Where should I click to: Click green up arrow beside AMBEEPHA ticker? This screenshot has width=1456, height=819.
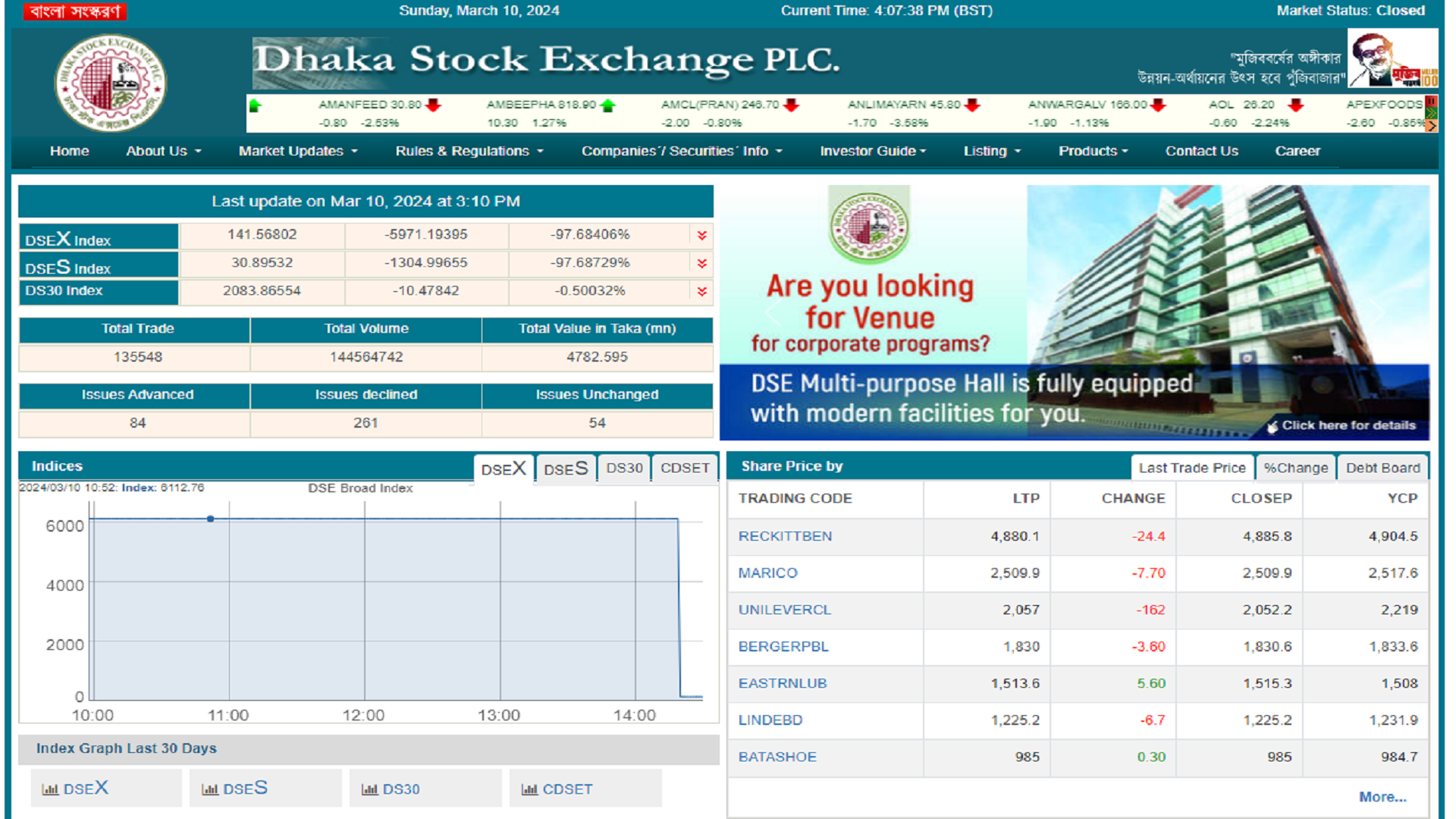(x=607, y=105)
